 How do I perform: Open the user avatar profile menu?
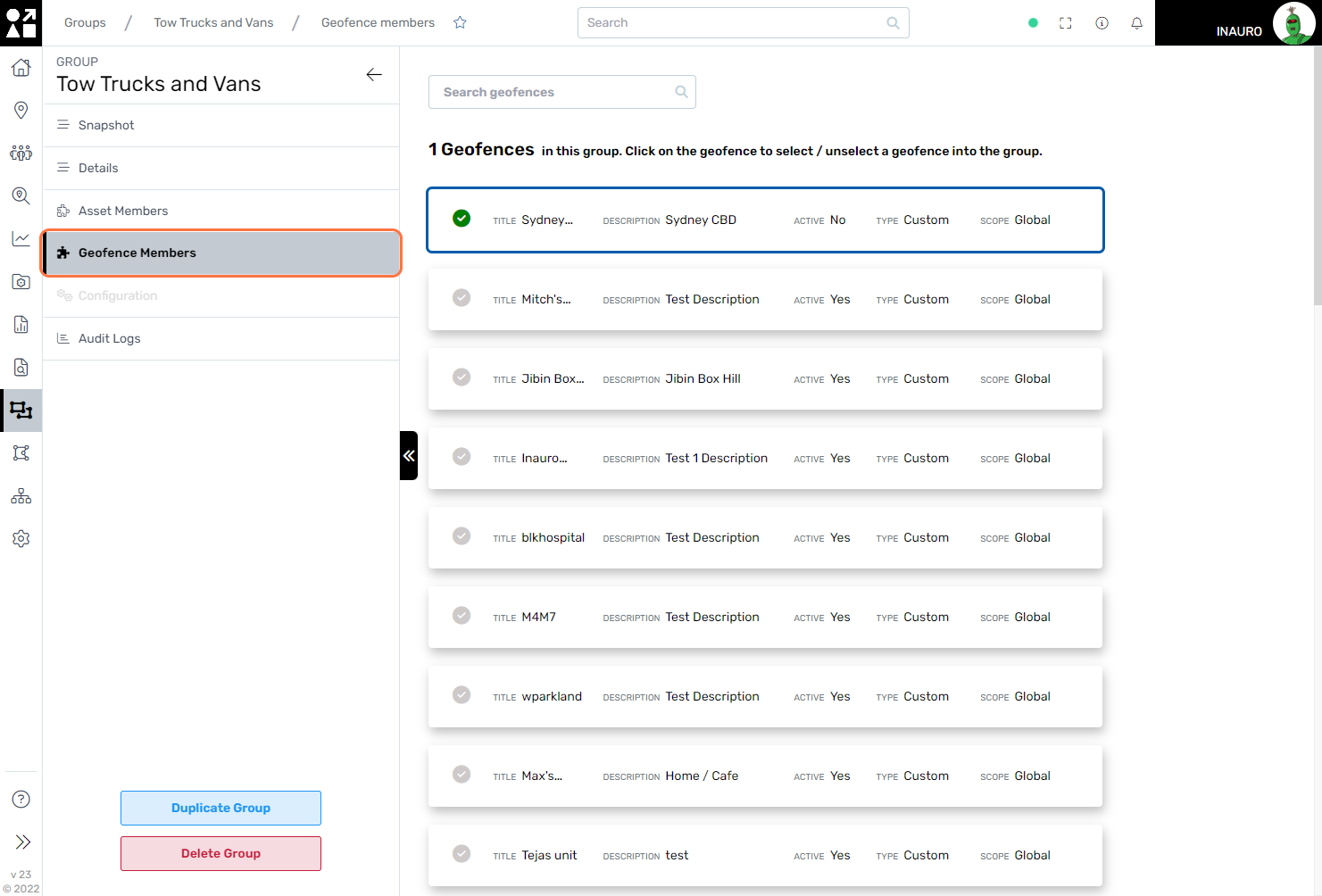1293,23
